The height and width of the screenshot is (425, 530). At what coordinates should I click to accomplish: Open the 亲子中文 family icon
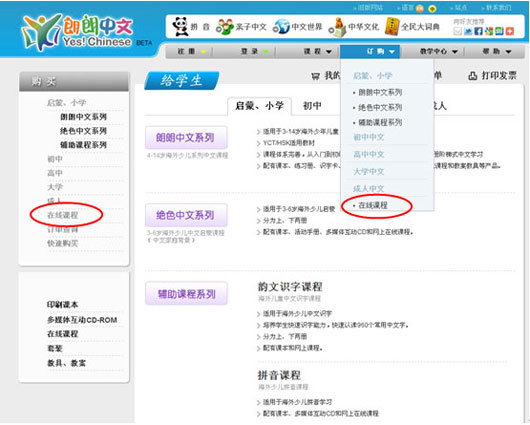point(225,26)
